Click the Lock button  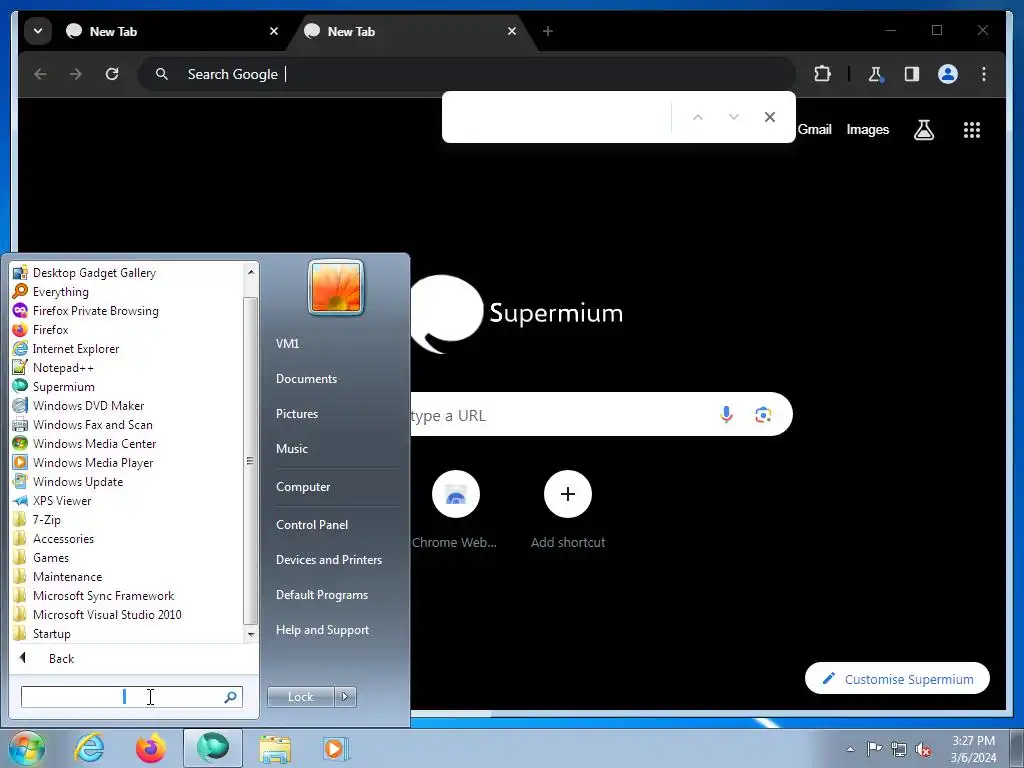[x=300, y=697]
